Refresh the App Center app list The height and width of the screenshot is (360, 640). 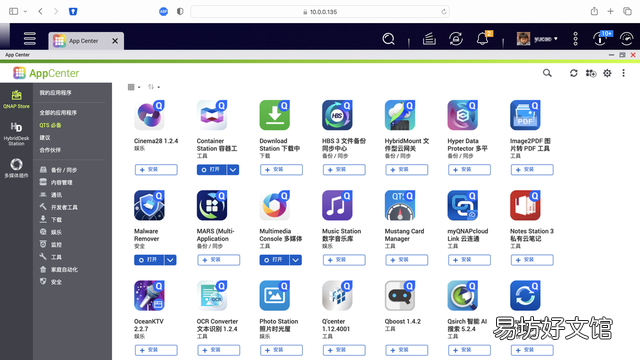(573, 73)
